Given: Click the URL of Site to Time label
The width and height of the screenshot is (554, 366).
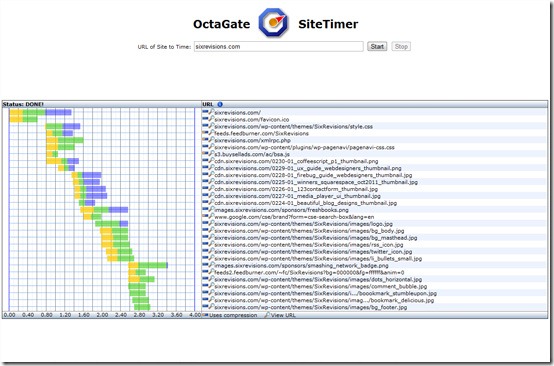Looking at the screenshot, I should (x=164, y=47).
